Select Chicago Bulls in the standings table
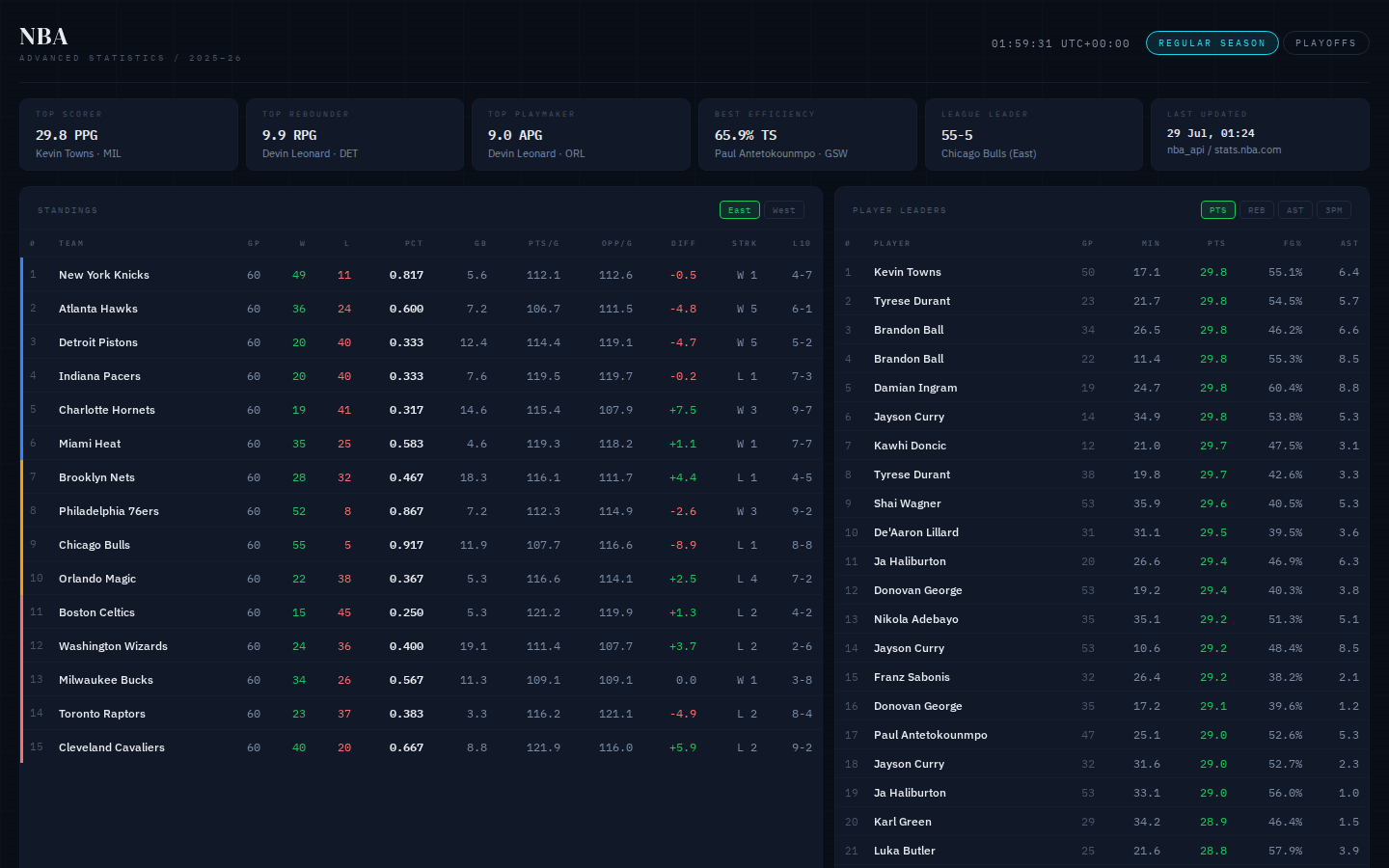The width and height of the screenshot is (1389, 868). click(x=421, y=545)
